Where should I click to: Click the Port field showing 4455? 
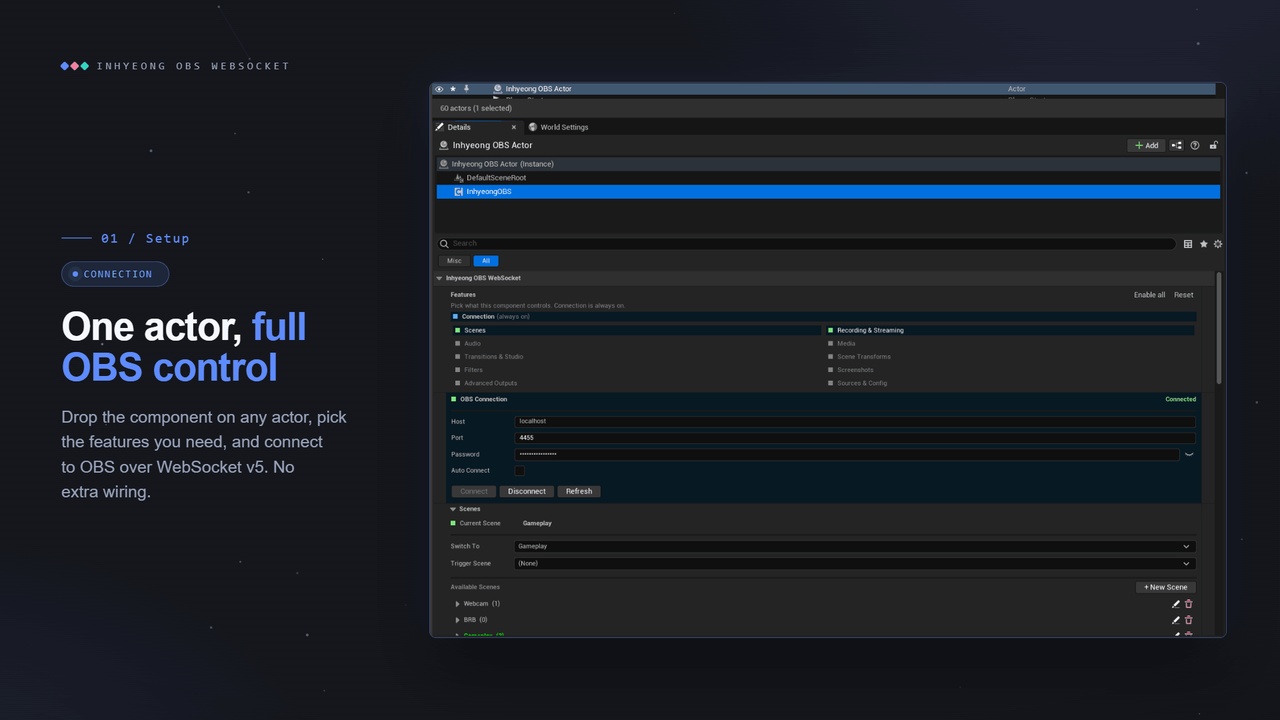point(855,438)
